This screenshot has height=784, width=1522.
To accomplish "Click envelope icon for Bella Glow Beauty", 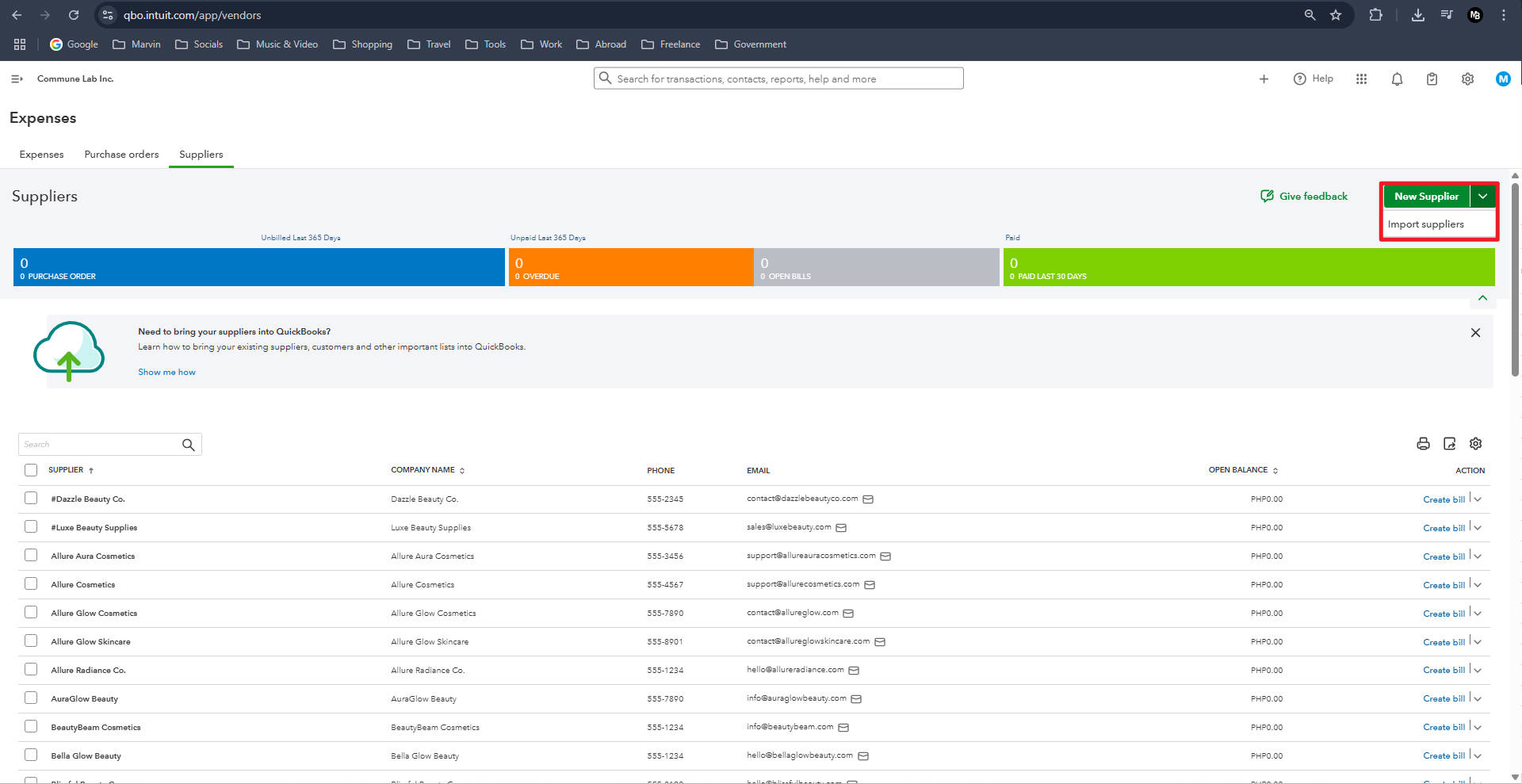I will coord(863,756).
